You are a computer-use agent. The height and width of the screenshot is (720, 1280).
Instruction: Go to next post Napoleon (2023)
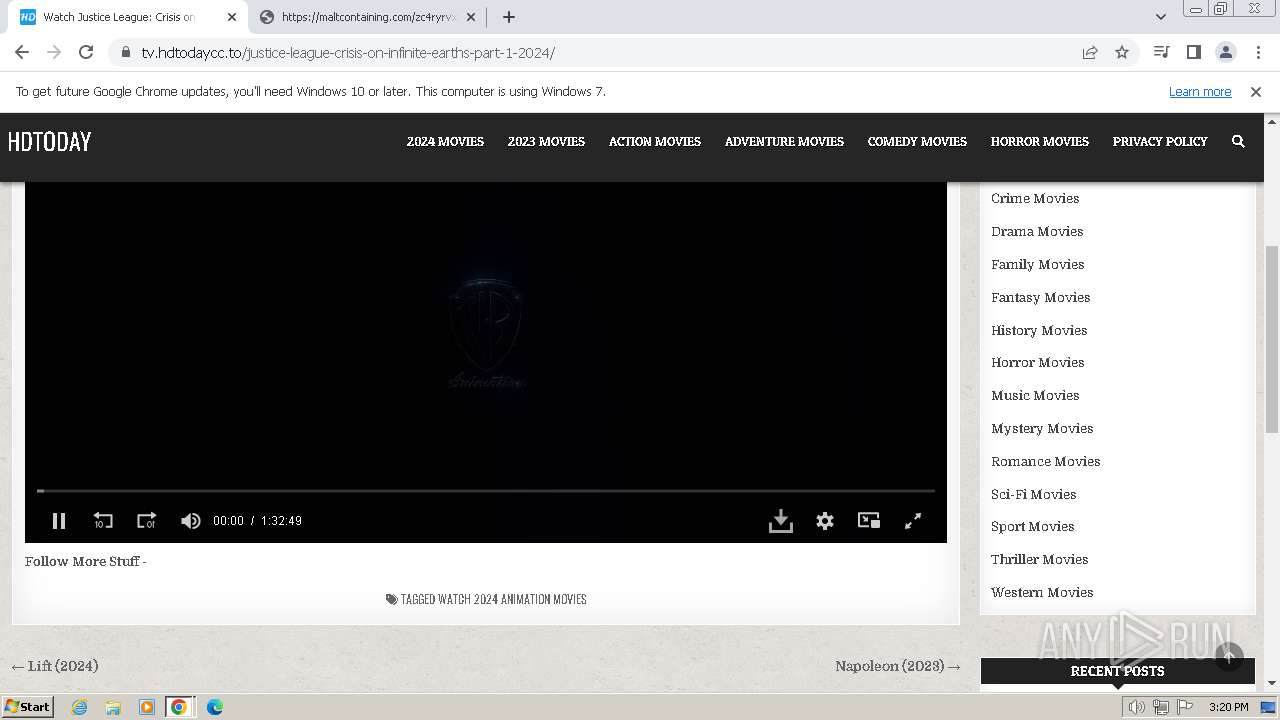(898, 666)
